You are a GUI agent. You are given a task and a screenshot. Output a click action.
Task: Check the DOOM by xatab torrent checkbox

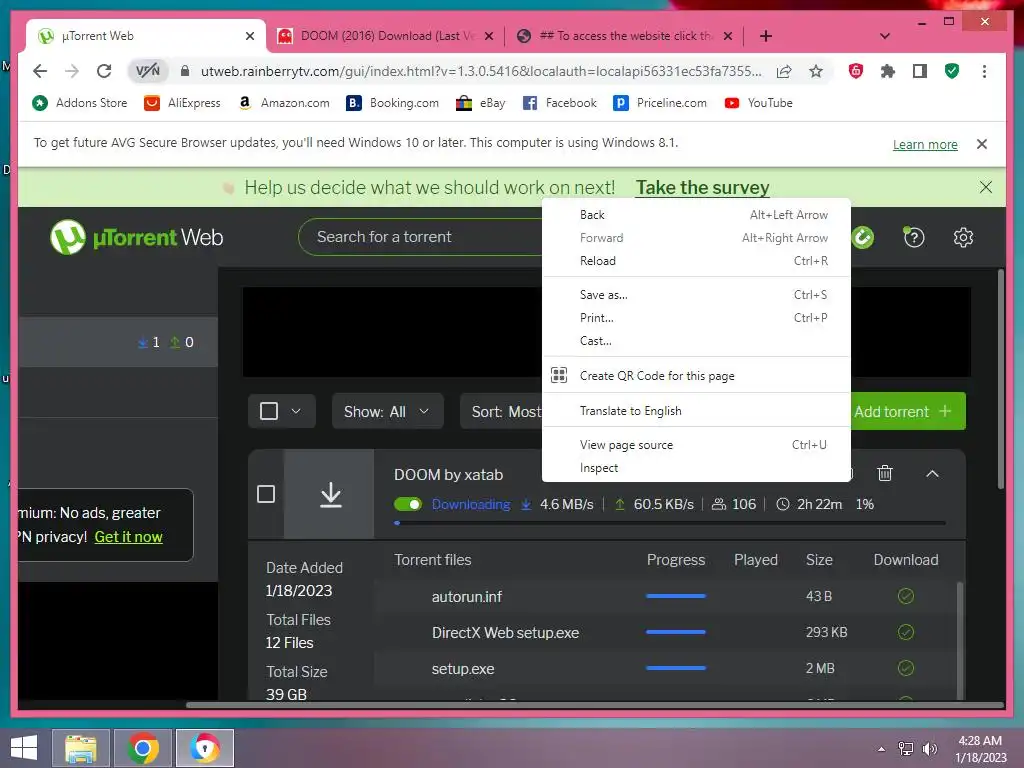(266, 494)
